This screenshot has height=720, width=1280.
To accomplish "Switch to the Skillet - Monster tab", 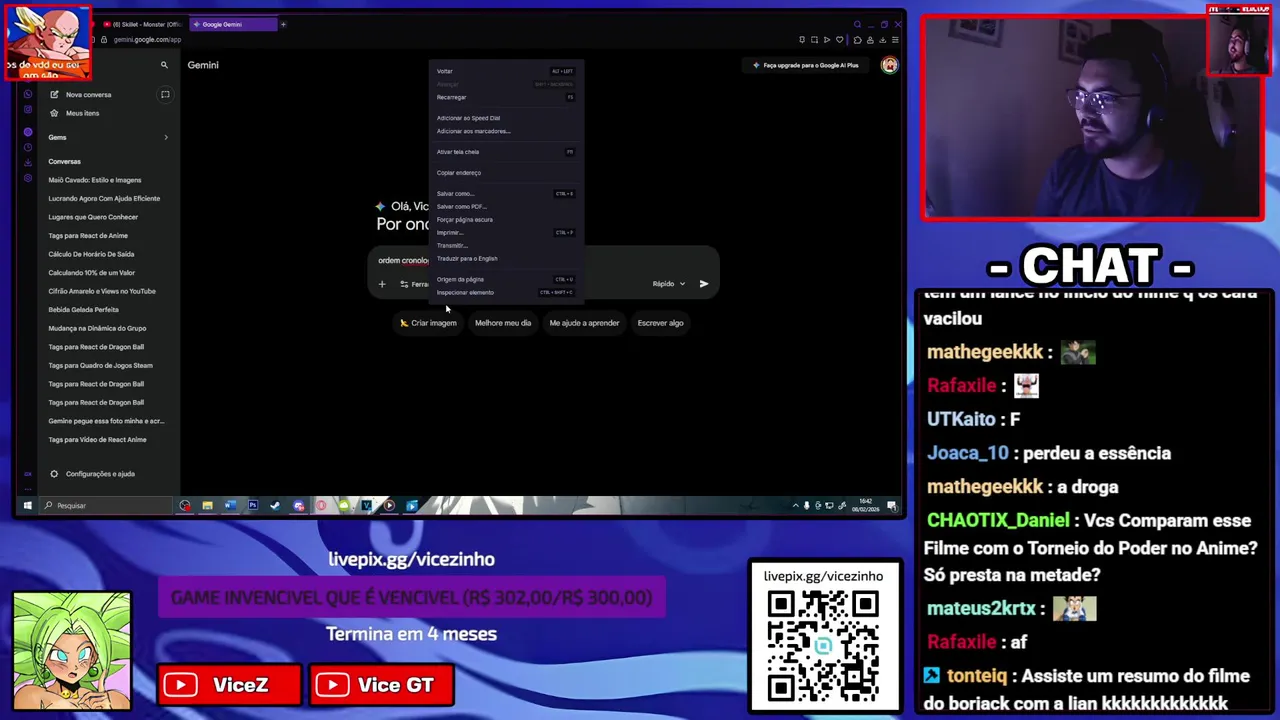I will point(143,24).
